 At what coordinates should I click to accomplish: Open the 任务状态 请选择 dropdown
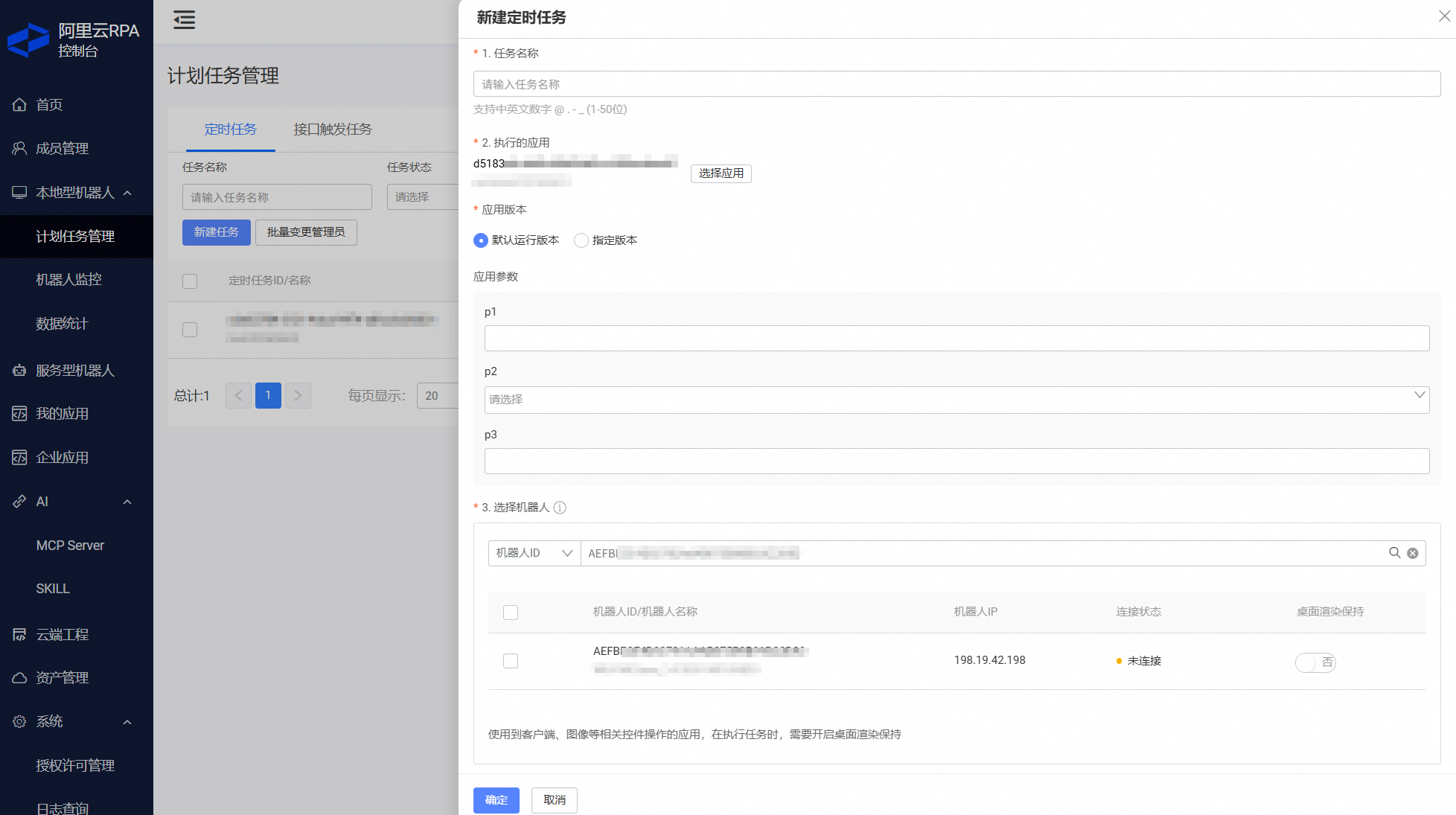click(x=422, y=197)
